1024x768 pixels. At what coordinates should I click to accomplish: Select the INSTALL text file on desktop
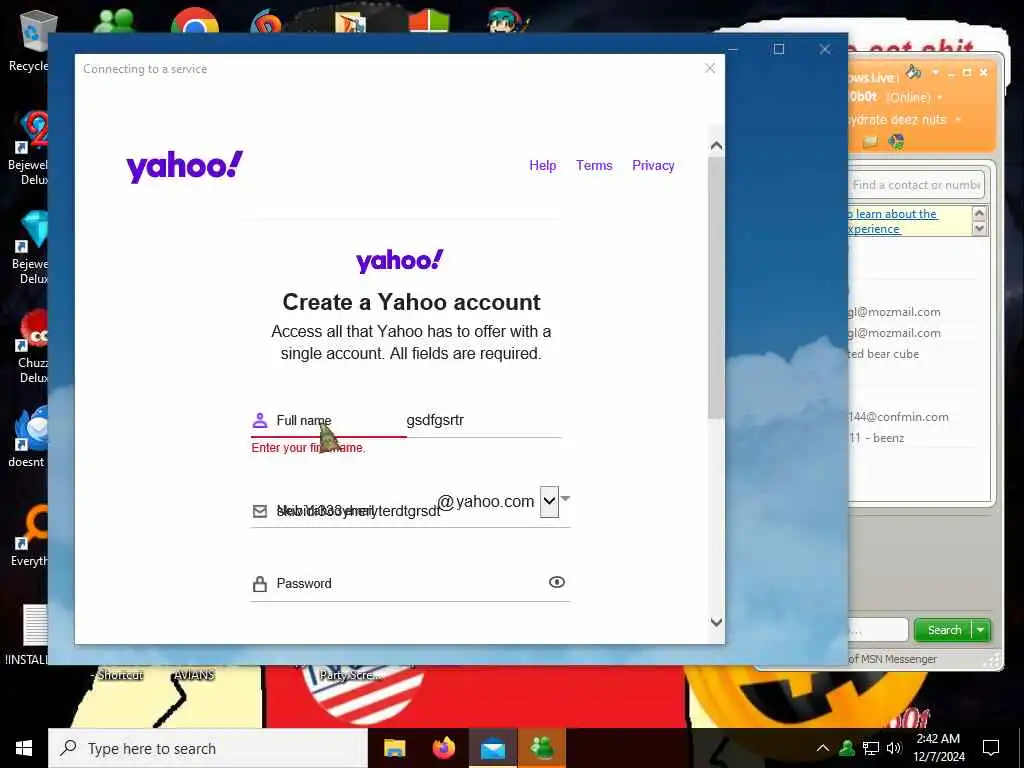point(27,633)
